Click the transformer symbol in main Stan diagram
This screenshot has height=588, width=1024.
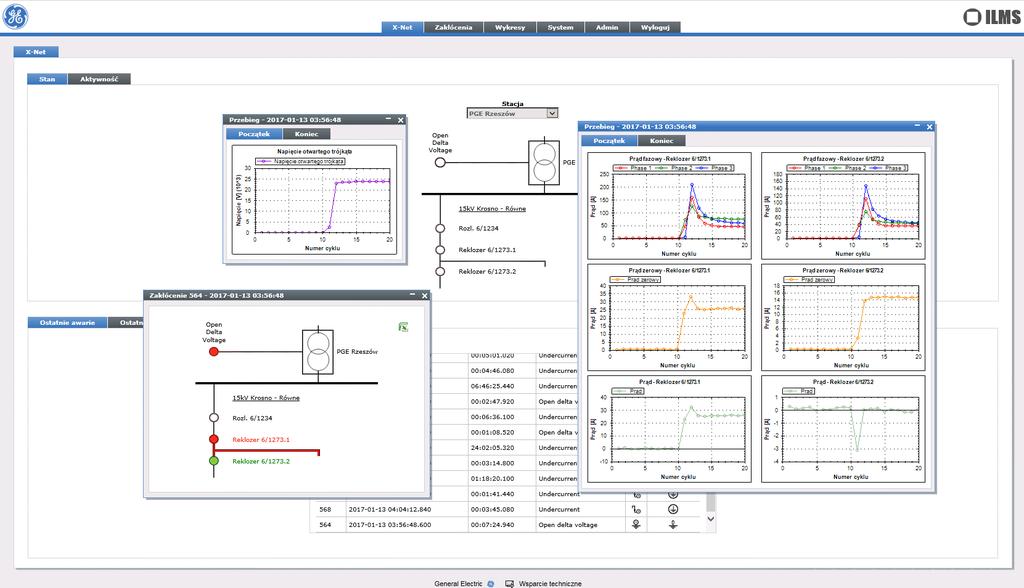coord(544,162)
